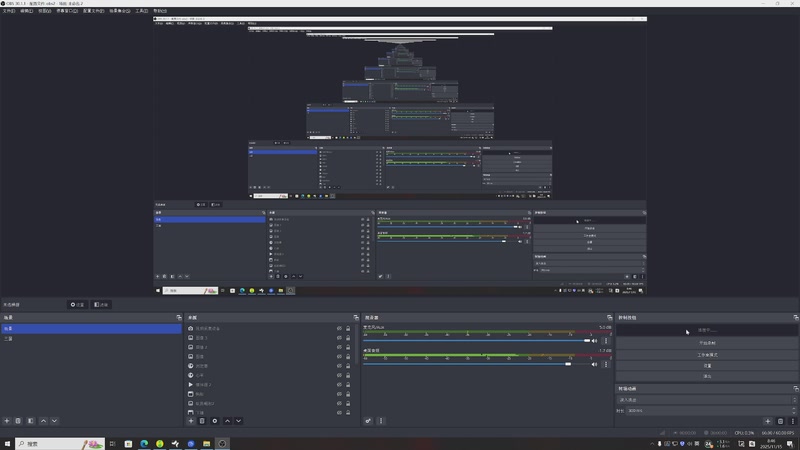Click the play icon of media source 2
Screen dimensions: 800x450
tap(190, 385)
